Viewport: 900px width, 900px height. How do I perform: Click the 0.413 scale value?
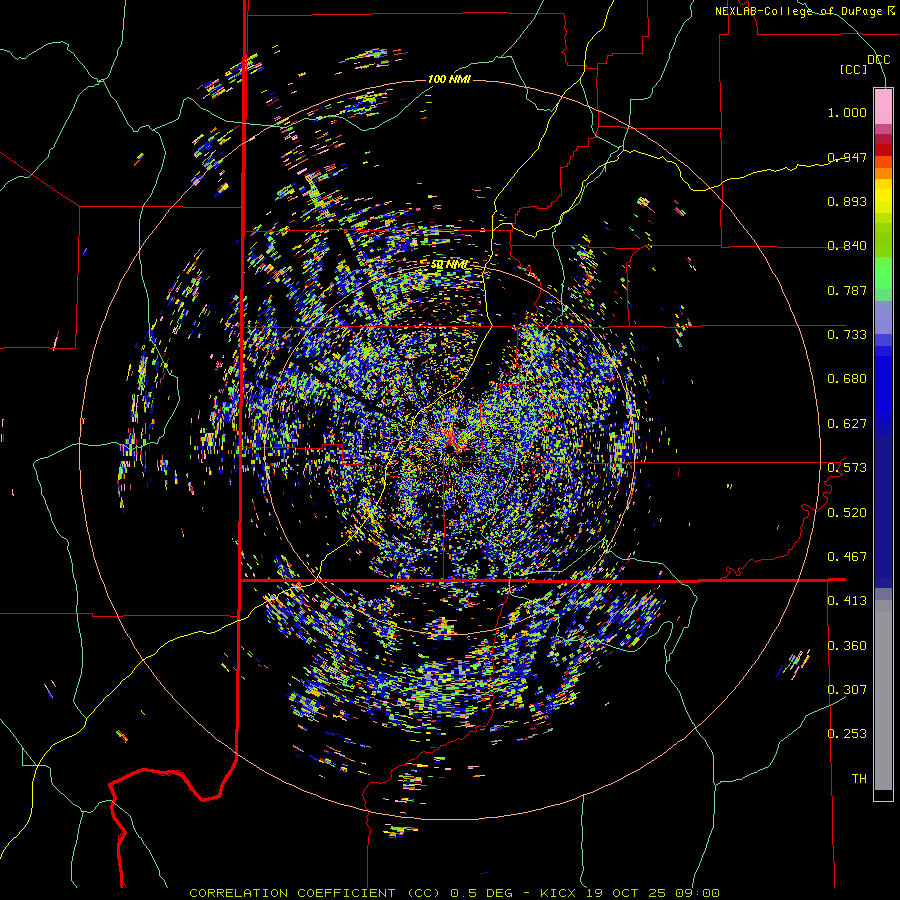click(847, 601)
